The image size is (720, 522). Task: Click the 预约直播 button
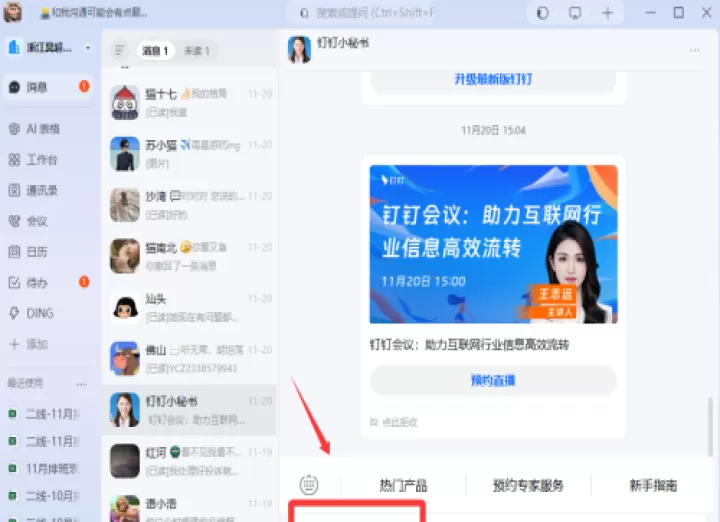coord(493,381)
